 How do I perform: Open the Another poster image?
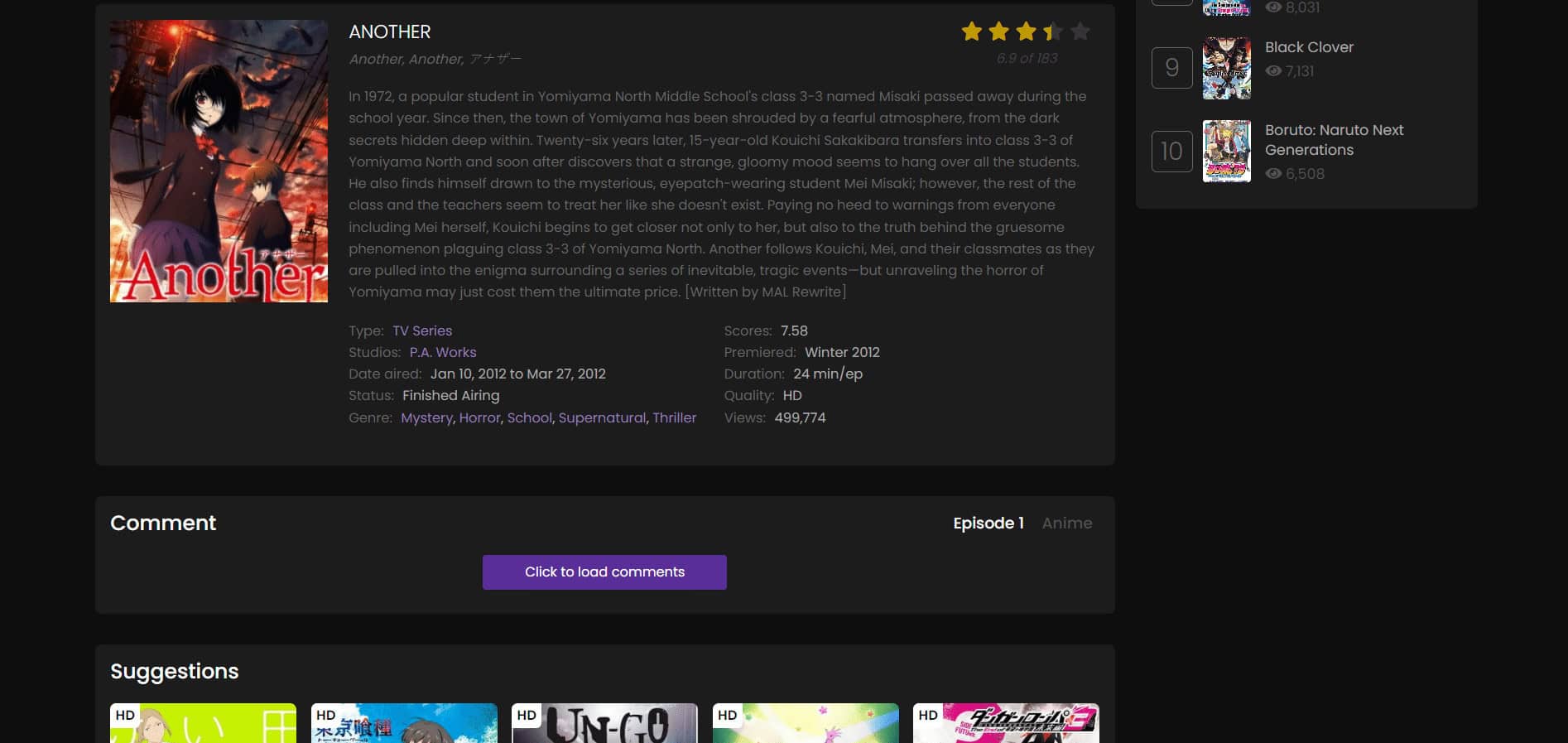coord(219,162)
